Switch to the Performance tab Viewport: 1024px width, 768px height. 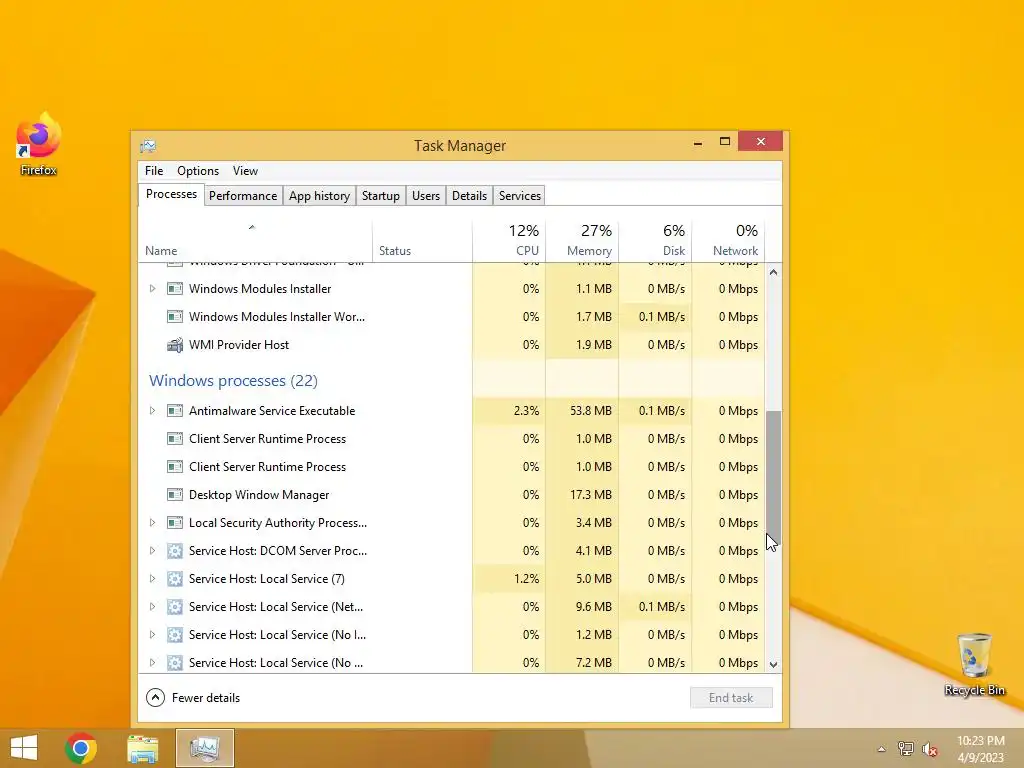pos(243,196)
